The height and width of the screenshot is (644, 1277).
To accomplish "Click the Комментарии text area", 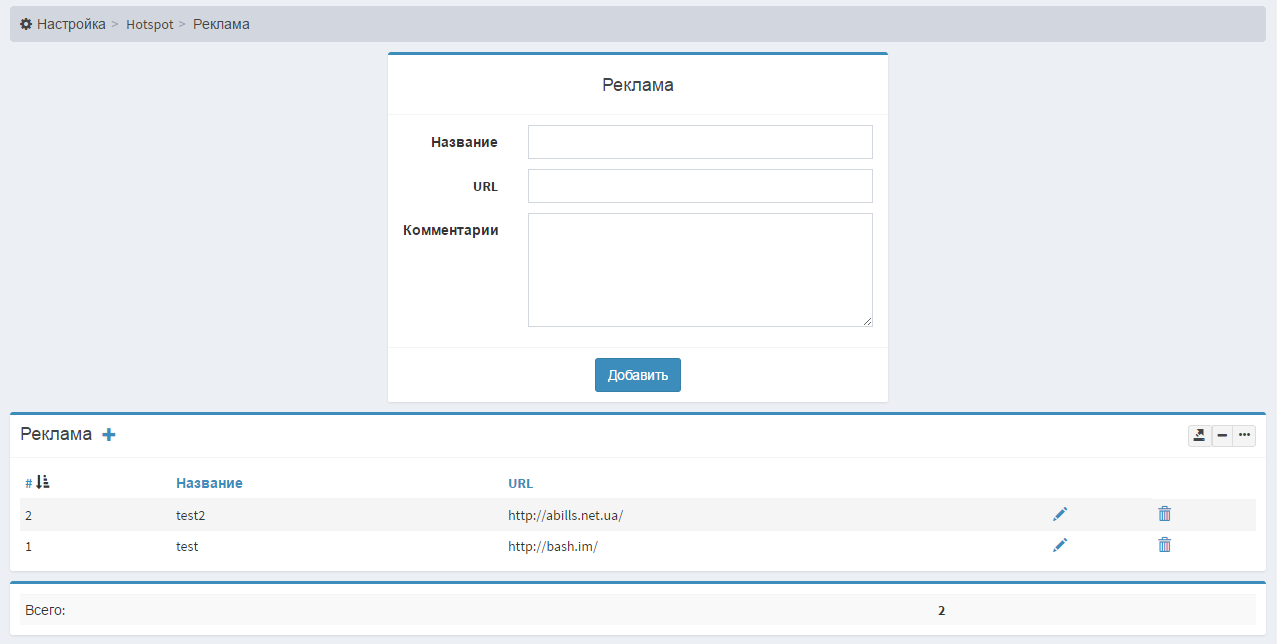I will click(700, 269).
